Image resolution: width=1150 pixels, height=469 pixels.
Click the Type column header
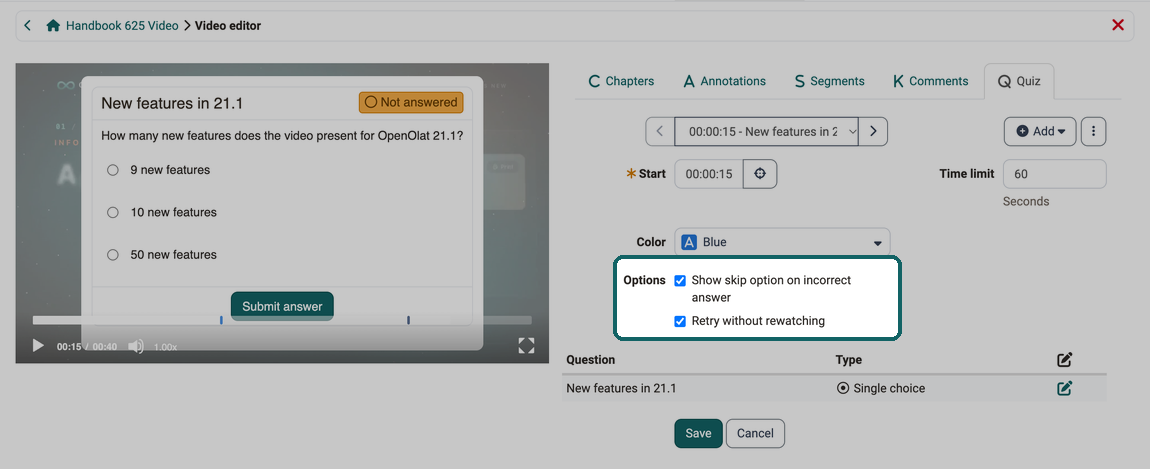coord(849,360)
